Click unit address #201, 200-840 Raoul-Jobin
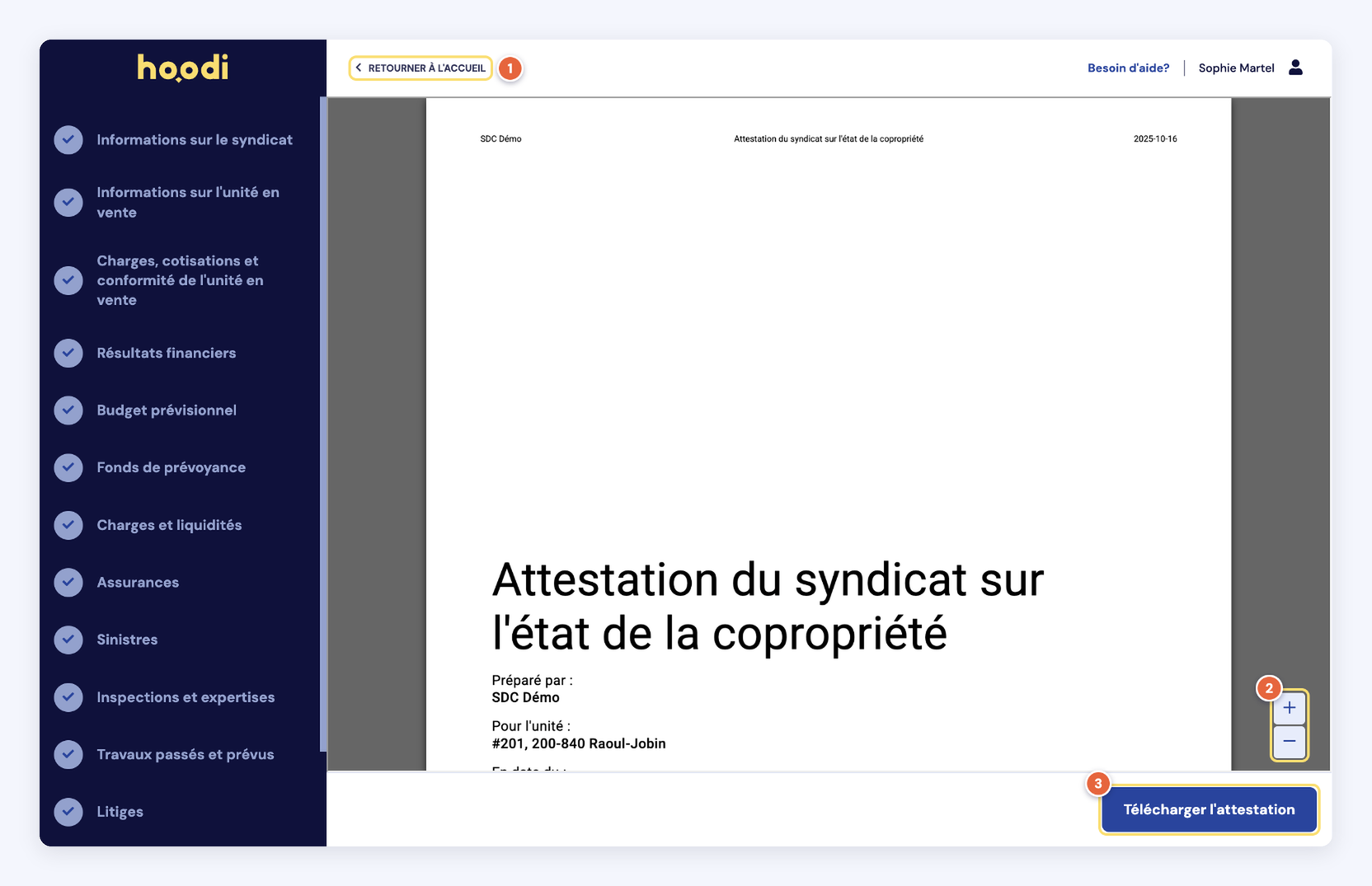The width and height of the screenshot is (1372, 886). coord(579,743)
